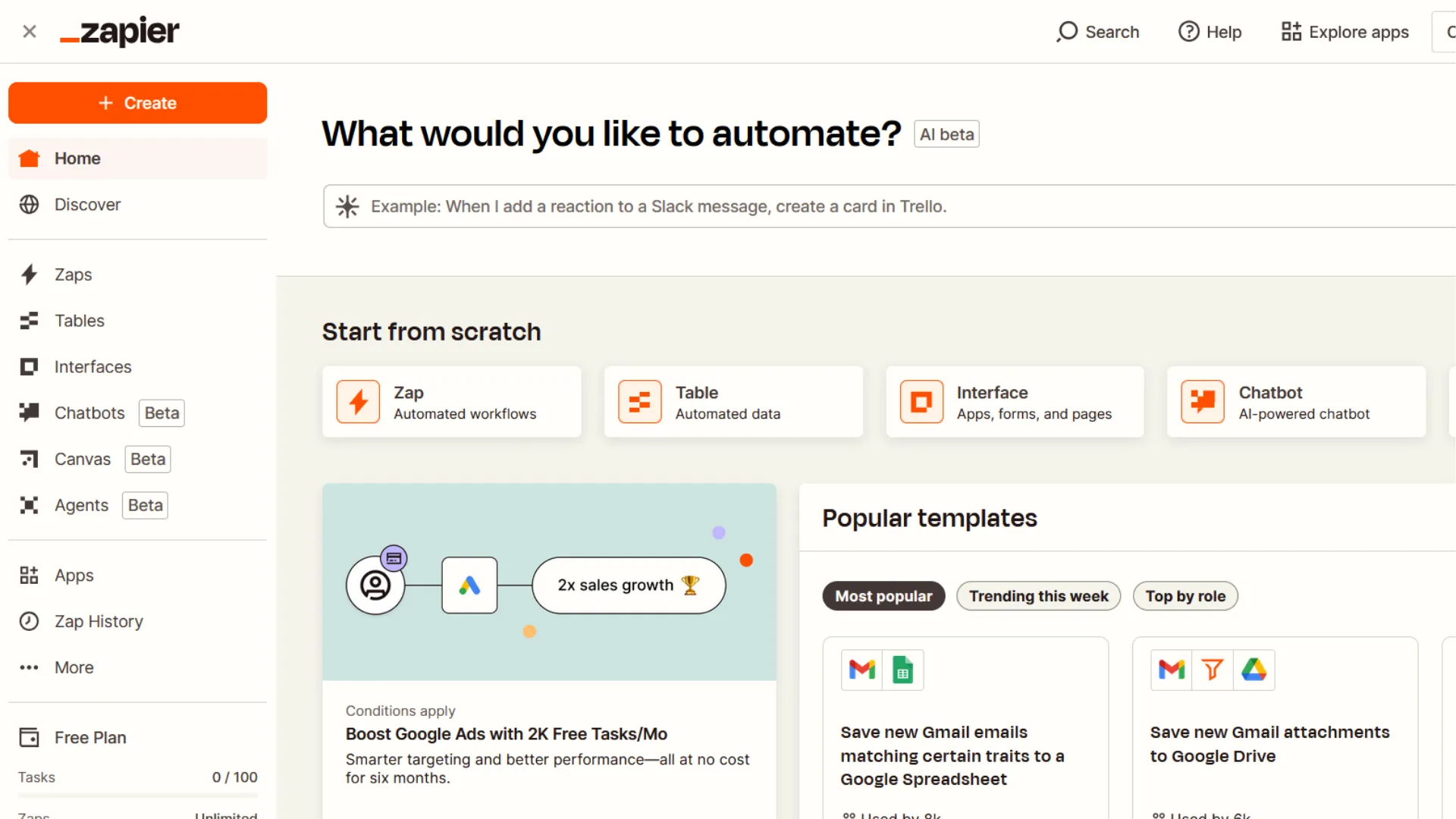Select the Most popular filter
The image size is (1456, 819).
[x=883, y=596]
